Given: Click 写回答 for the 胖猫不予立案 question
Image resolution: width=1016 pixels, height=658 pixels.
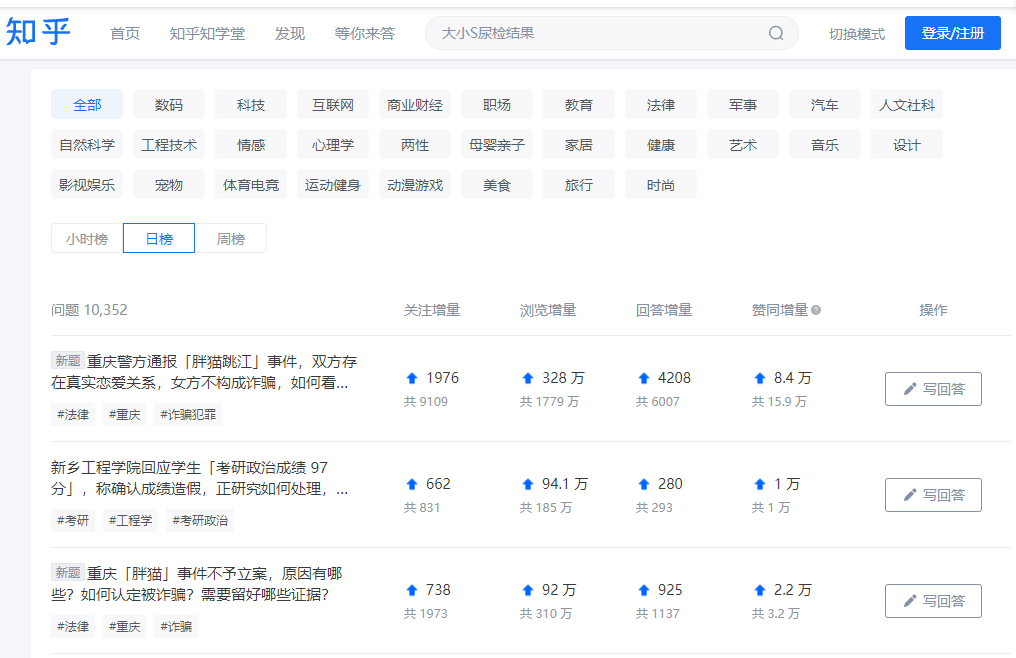Looking at the screenshot, I should [933, 601].
